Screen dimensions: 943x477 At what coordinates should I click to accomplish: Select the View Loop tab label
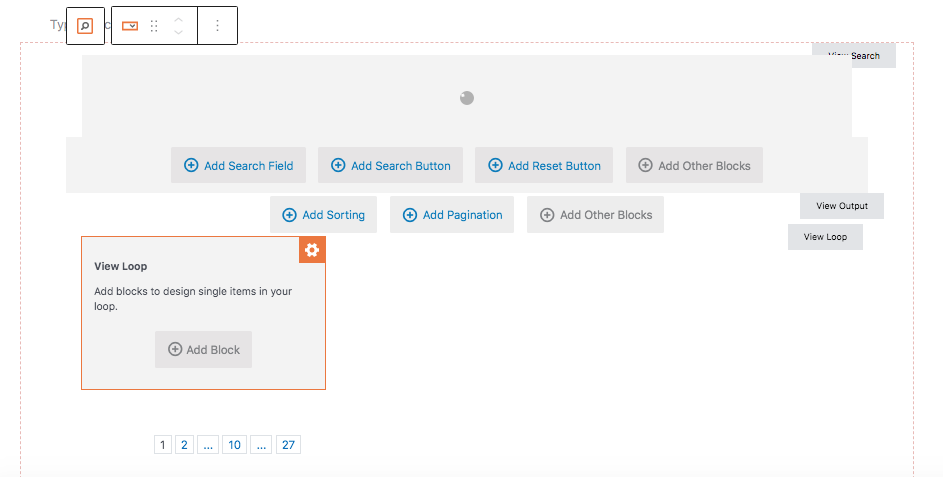824,237
